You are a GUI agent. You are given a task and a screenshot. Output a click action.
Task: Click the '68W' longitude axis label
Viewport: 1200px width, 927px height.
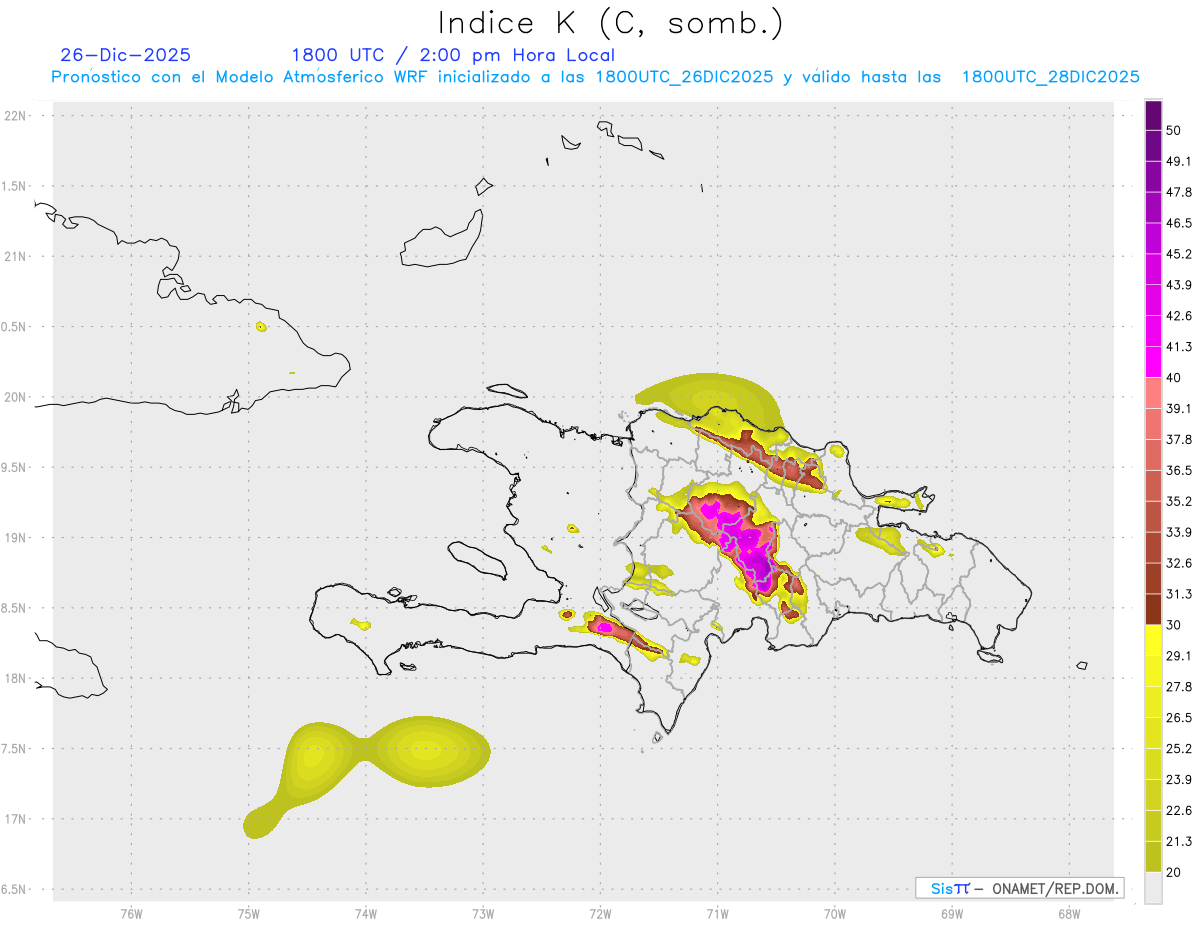[1068, 914]
